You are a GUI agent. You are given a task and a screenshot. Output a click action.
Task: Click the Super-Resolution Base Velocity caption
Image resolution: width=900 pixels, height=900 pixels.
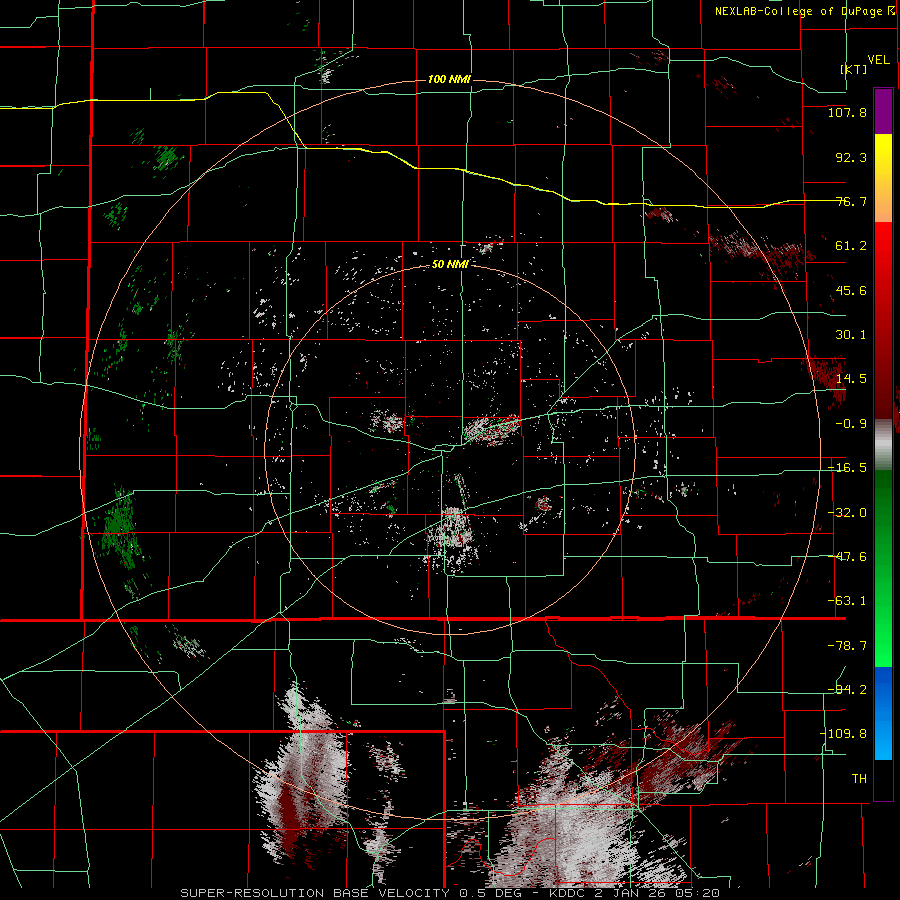pos(449,893)
